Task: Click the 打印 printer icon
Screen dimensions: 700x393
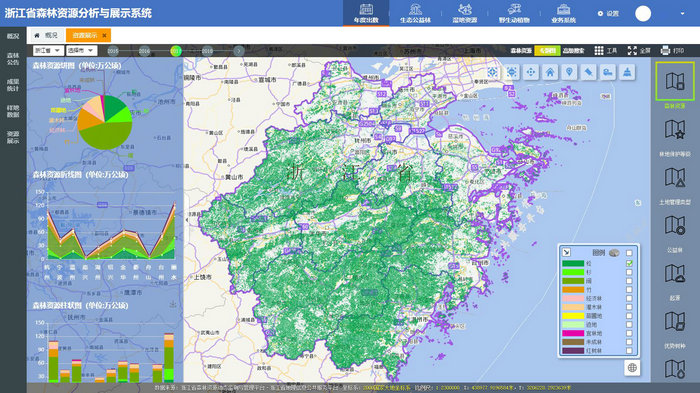Action: point(665,50)
